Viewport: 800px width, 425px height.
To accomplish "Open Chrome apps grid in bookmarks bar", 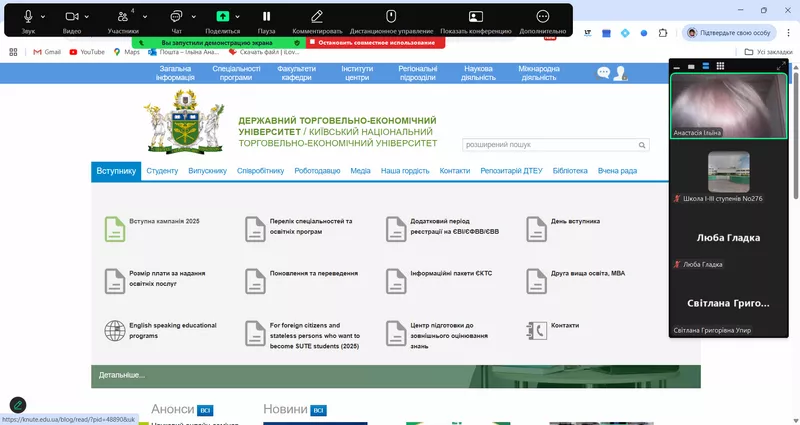I will 13,52.
